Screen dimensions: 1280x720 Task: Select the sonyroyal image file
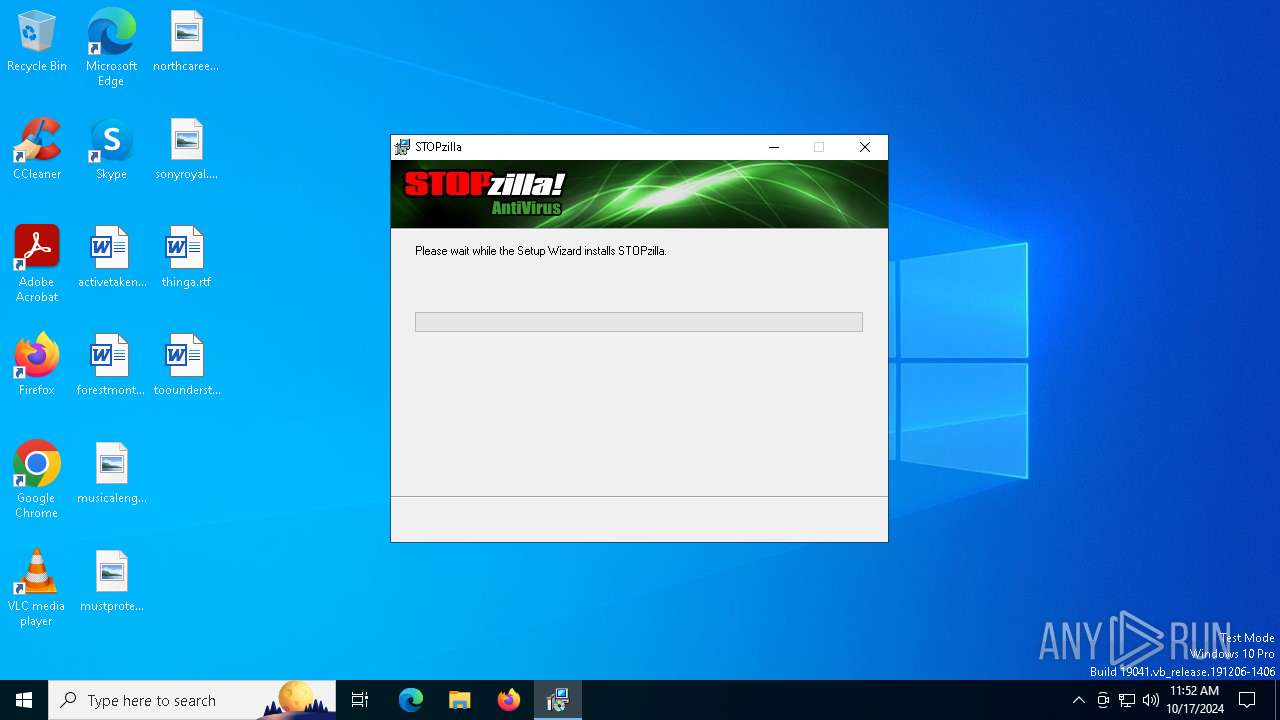tap(186, 150)
